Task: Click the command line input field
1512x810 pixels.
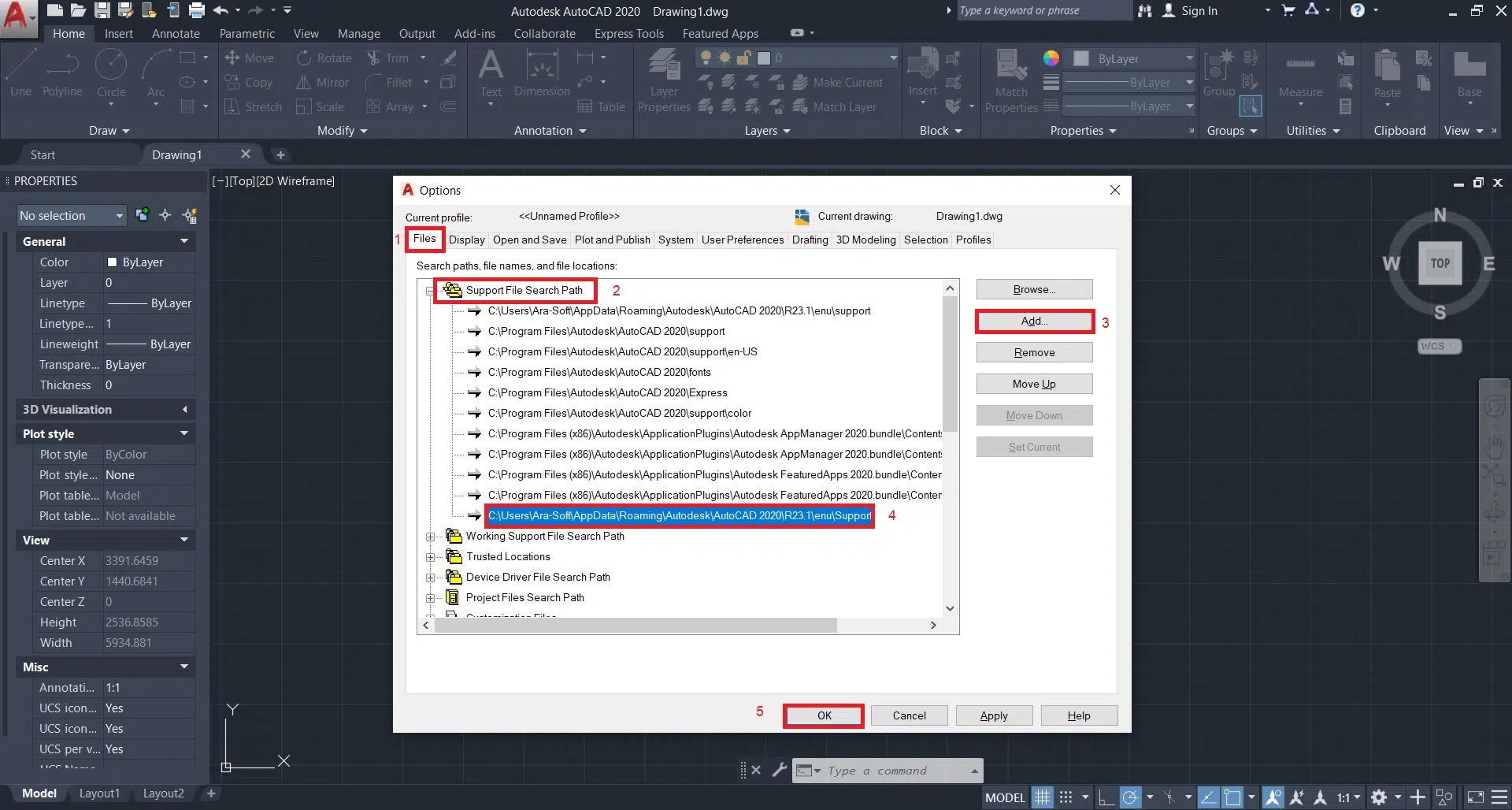Action: 894,771
